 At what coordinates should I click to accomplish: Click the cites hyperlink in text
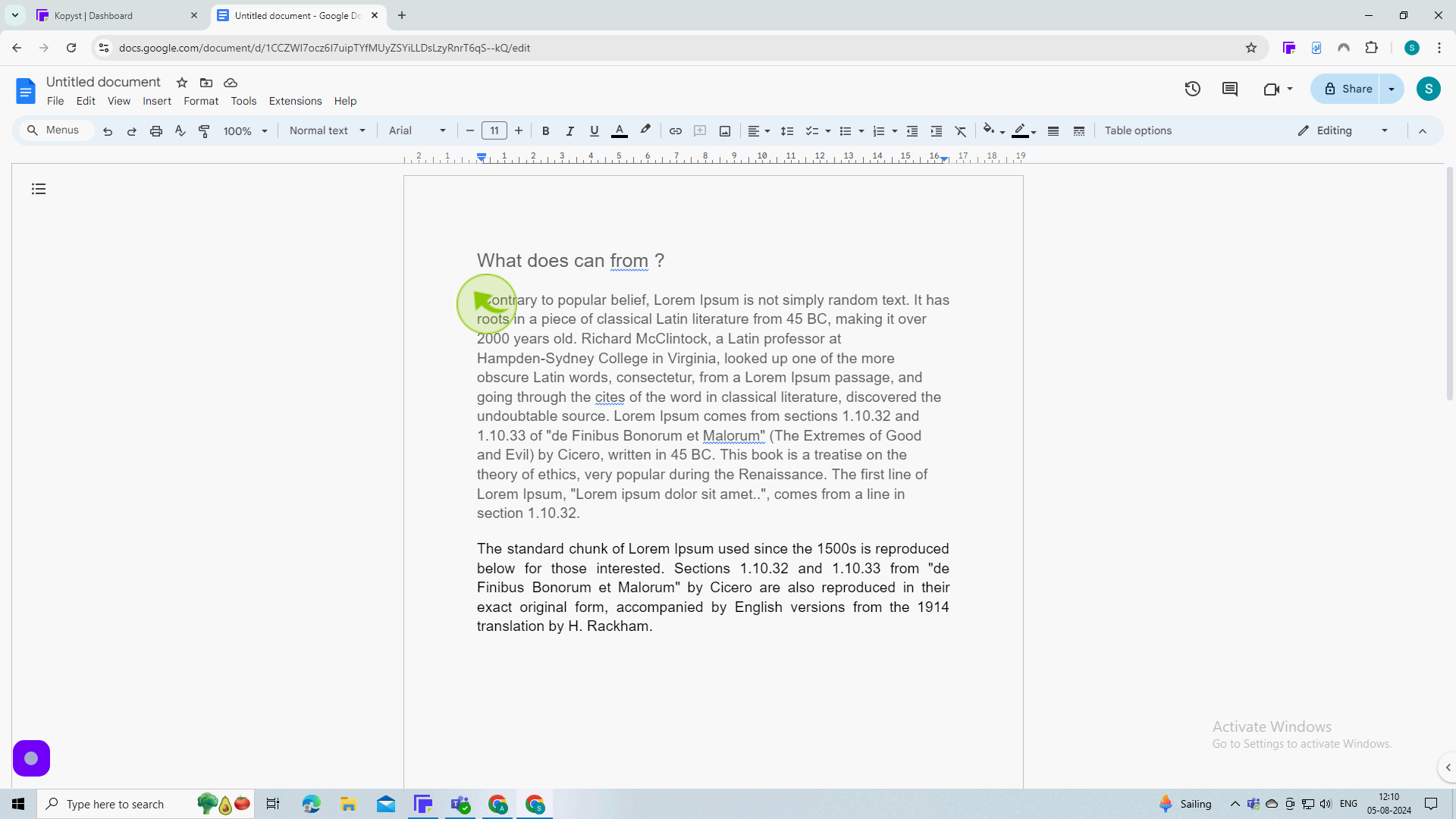pos(610,397)
